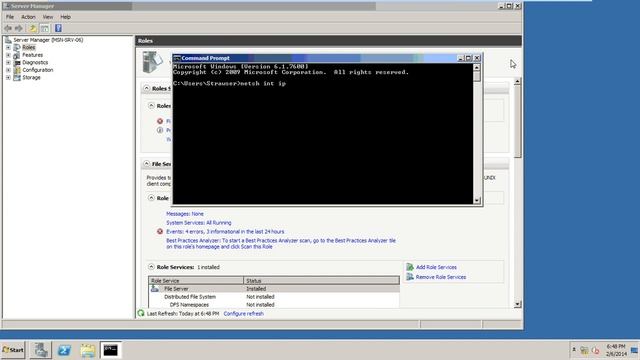The height and width of the screenshot is (360, 640).
Task: Expand the Features tree node
Action: pyautogui.click(x=8, y=55)
